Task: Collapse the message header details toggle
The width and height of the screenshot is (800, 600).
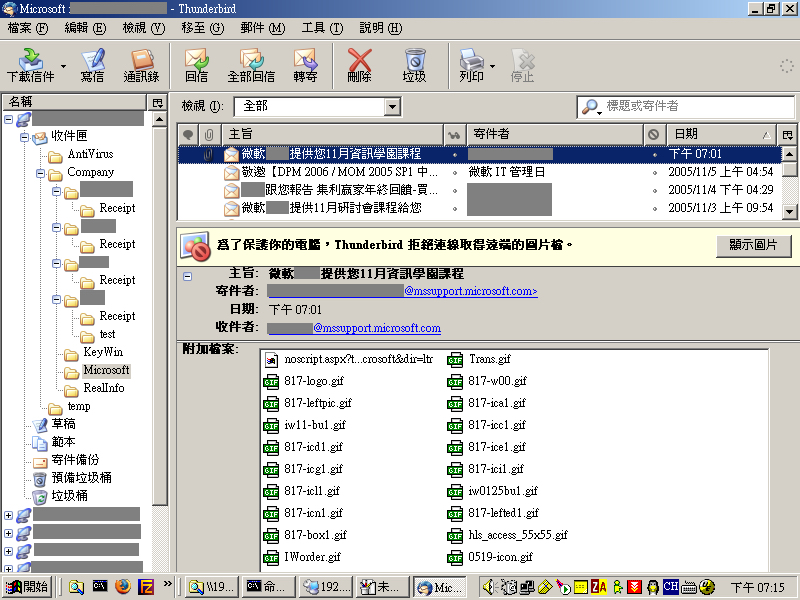Action: click(x=187, y=275)
